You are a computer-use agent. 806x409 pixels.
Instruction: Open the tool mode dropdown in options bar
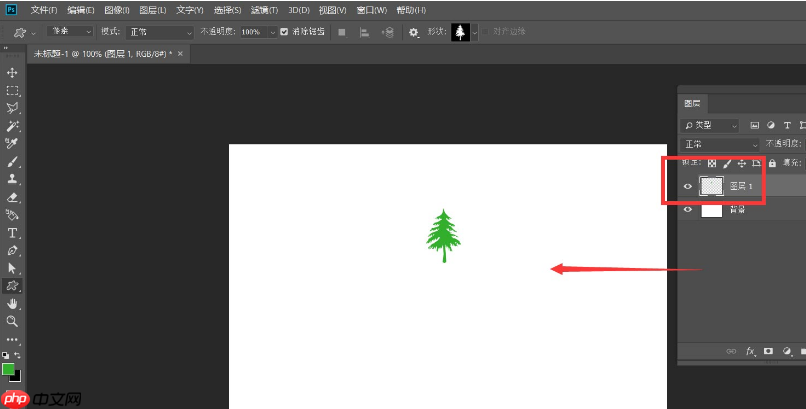[70, 31]
